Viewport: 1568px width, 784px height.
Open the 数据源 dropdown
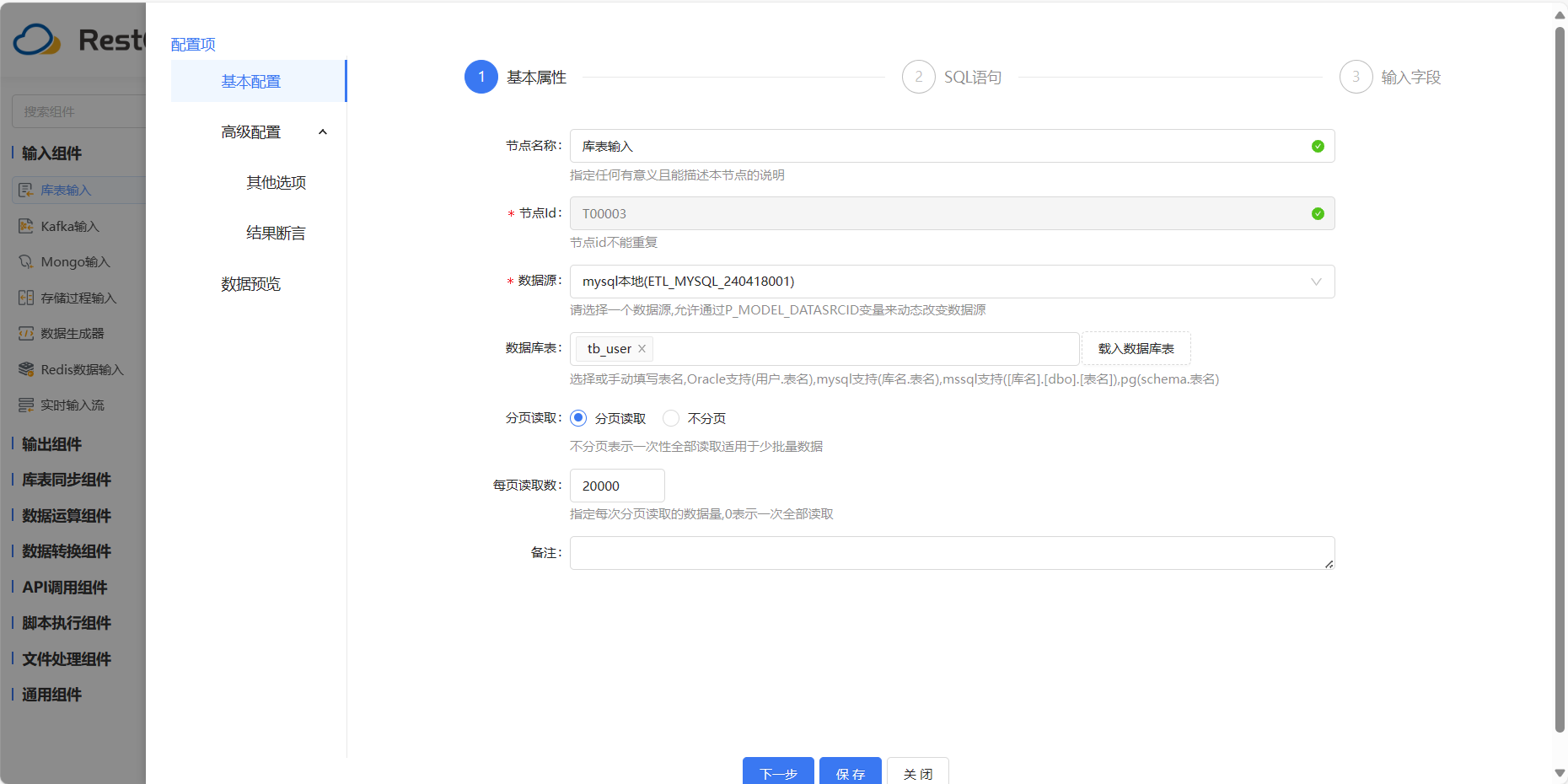click(x=952, y=282)
